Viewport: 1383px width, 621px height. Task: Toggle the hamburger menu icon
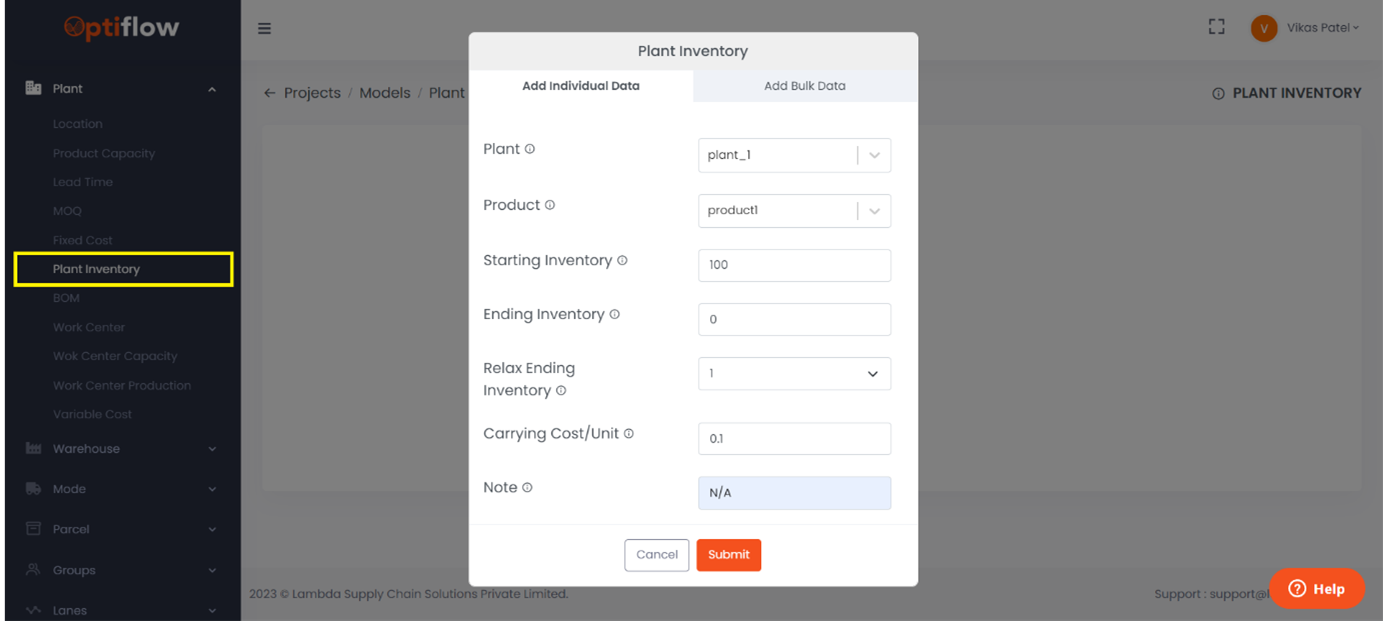[x=264, y=28]
